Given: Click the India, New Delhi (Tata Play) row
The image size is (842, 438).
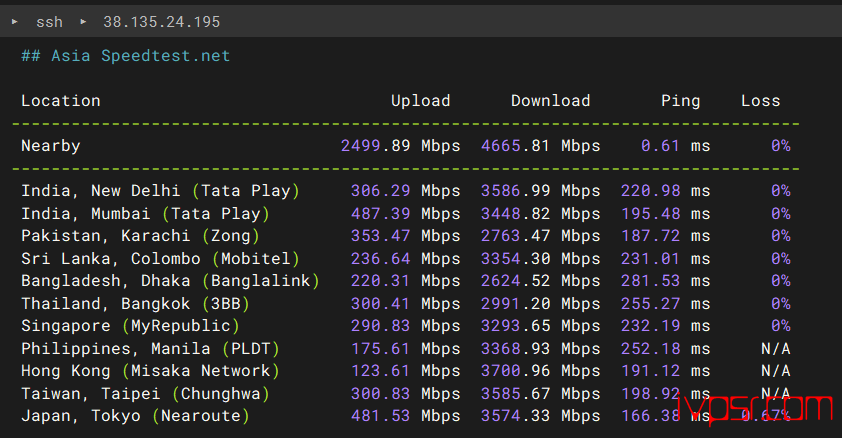Looking at the screenshot, I should [x=405, y=191].
